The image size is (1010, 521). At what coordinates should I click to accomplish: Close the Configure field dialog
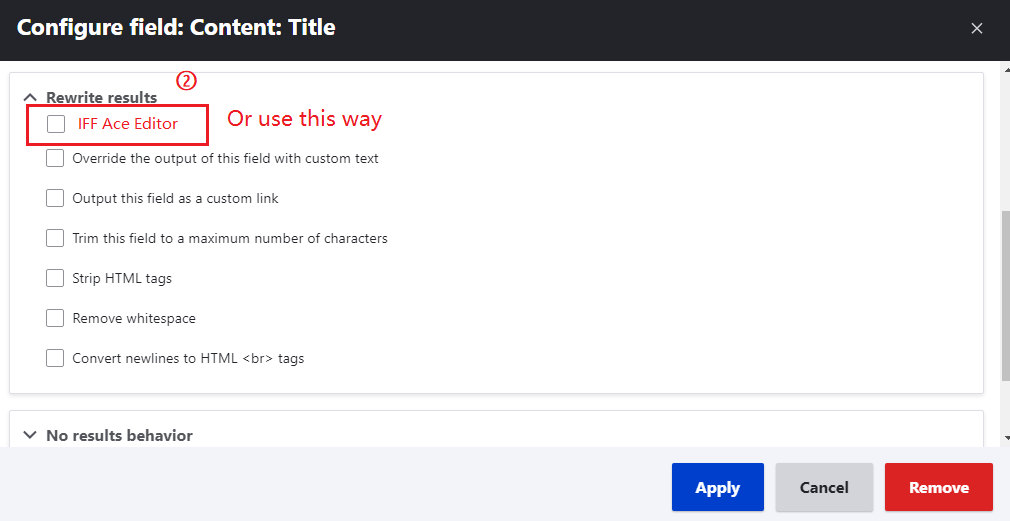(x=977, y=28)
